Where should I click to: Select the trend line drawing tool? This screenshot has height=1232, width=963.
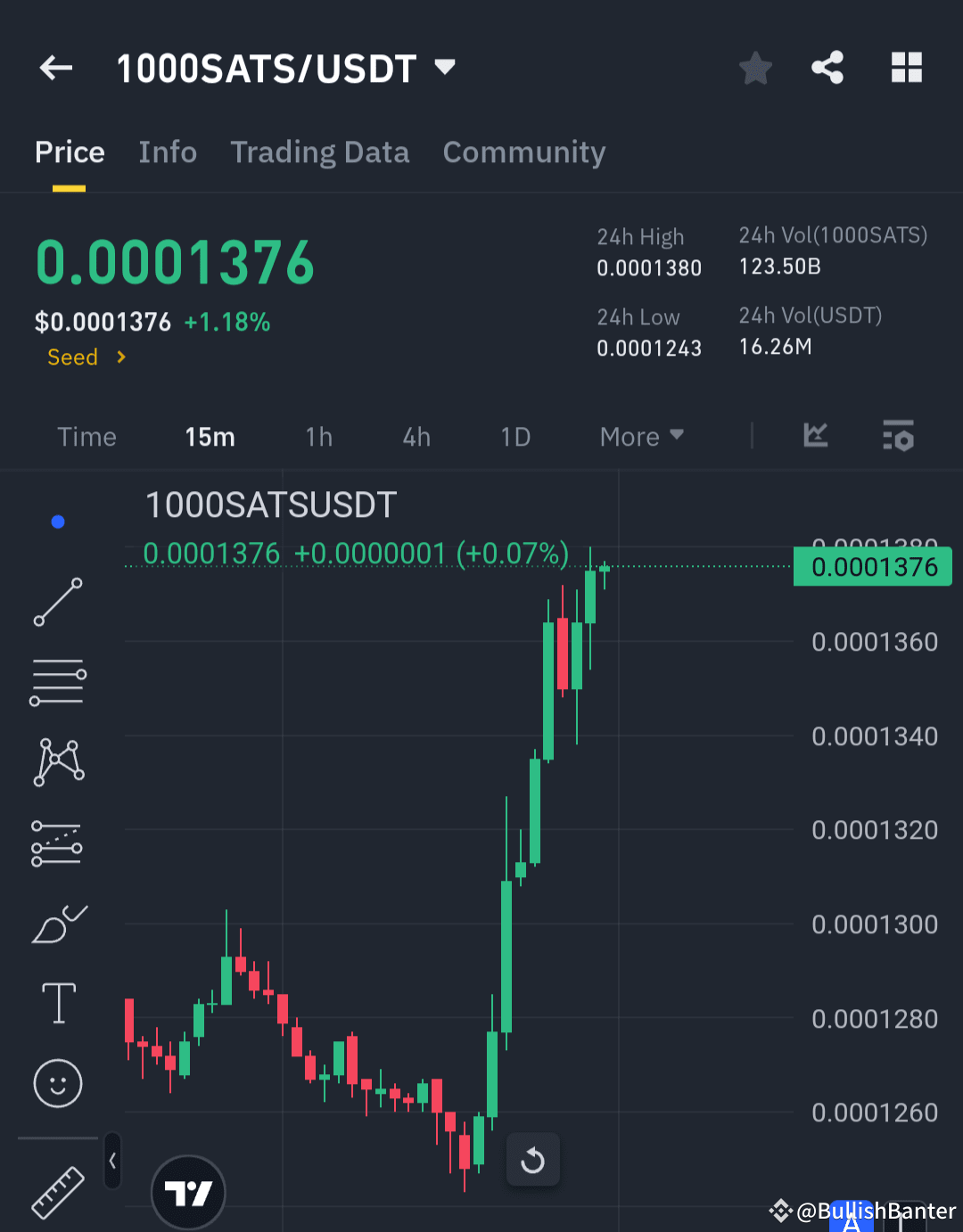pyautogui.click(x=57, y=603)
